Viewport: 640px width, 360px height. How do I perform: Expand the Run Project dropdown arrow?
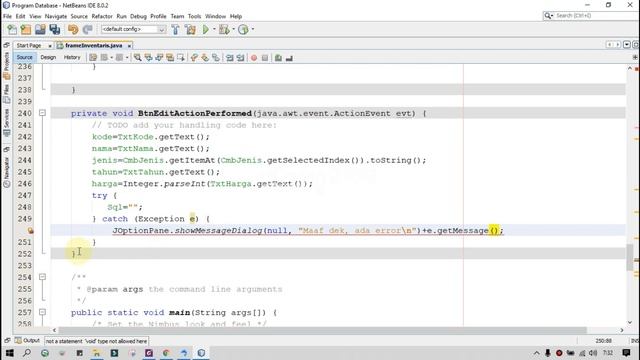(x=214, y=29)
